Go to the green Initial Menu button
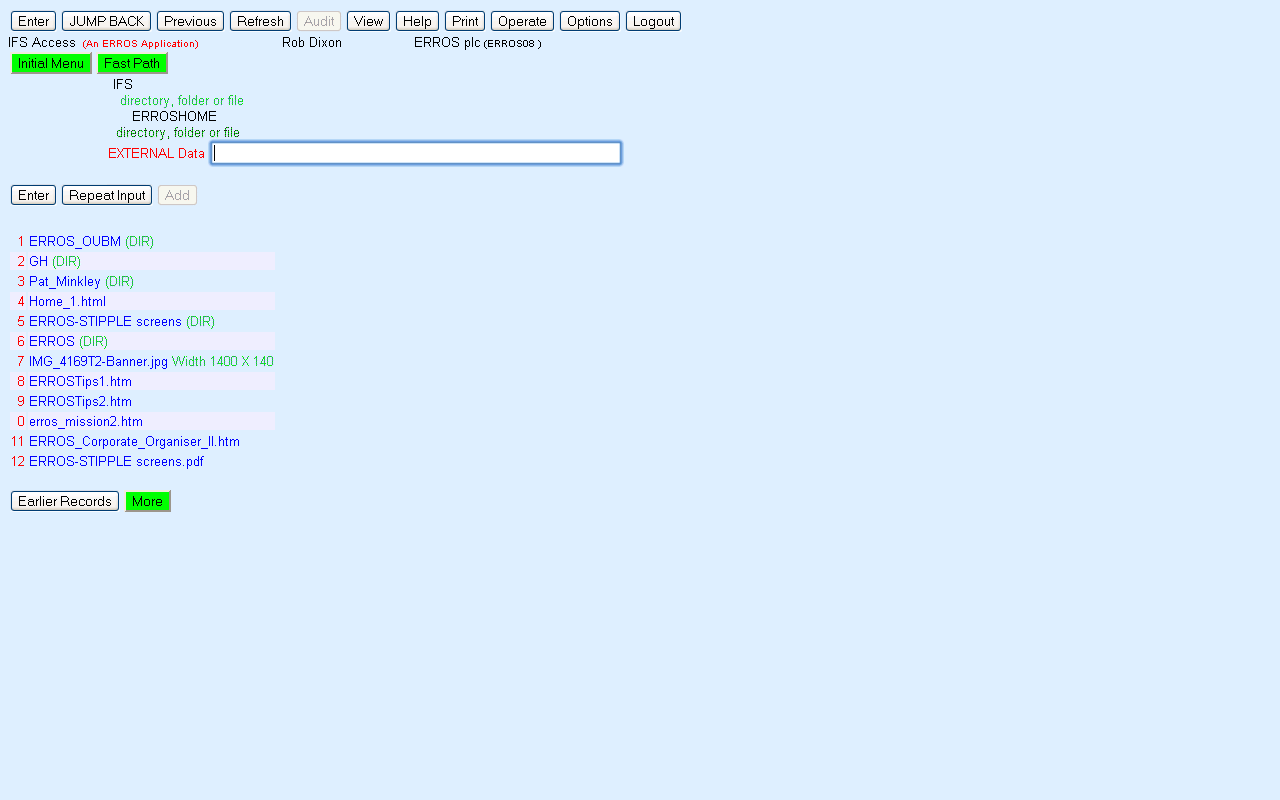The image size is (1280, 800). click(x=51, y=63)
